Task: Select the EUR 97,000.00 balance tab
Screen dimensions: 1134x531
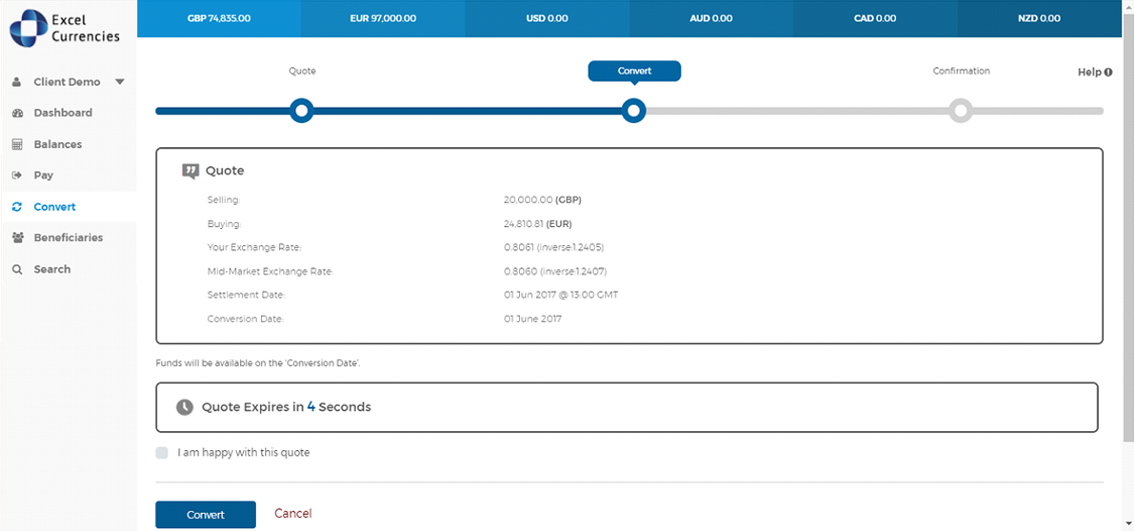Action: coord(383,18)
